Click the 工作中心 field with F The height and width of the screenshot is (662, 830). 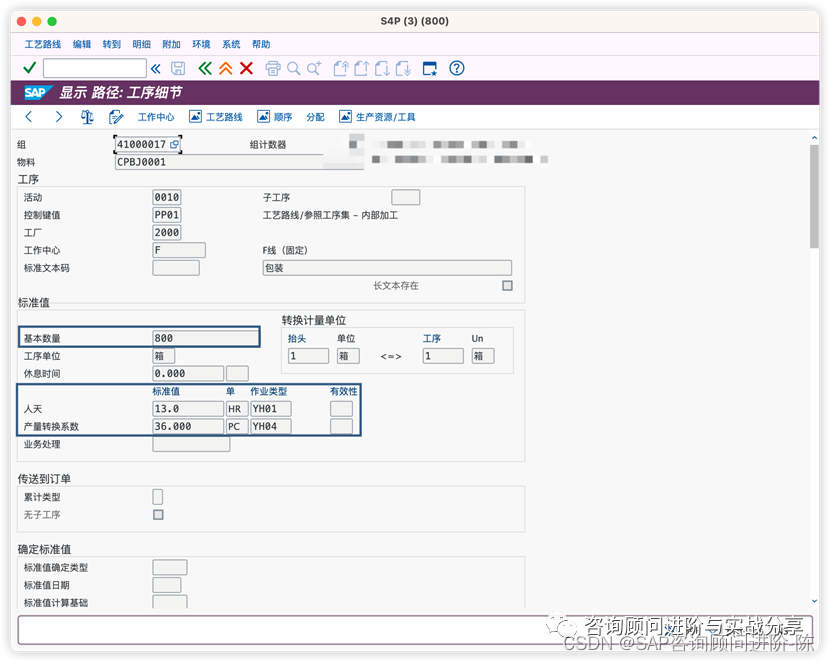pyautogui.click(x=179, y=250)
